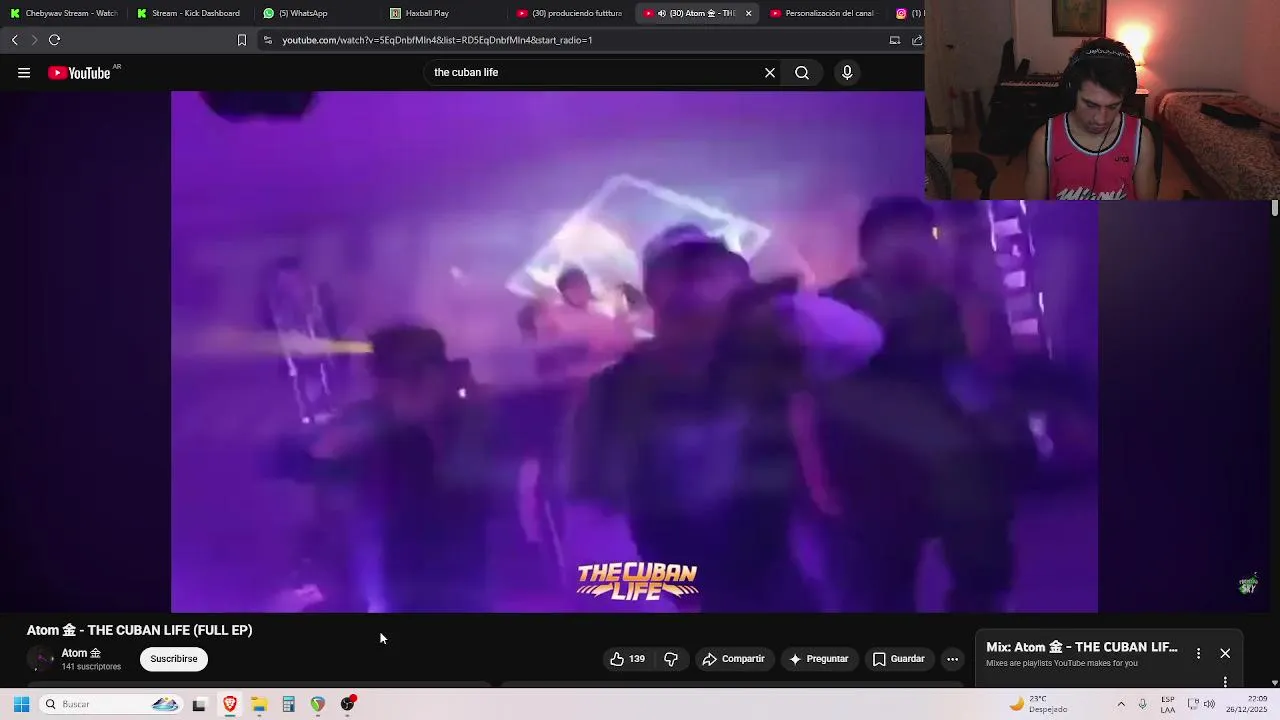Open Brave browser from the taskbar
The image size is (1280, 720).
click(x=230, y=704)
